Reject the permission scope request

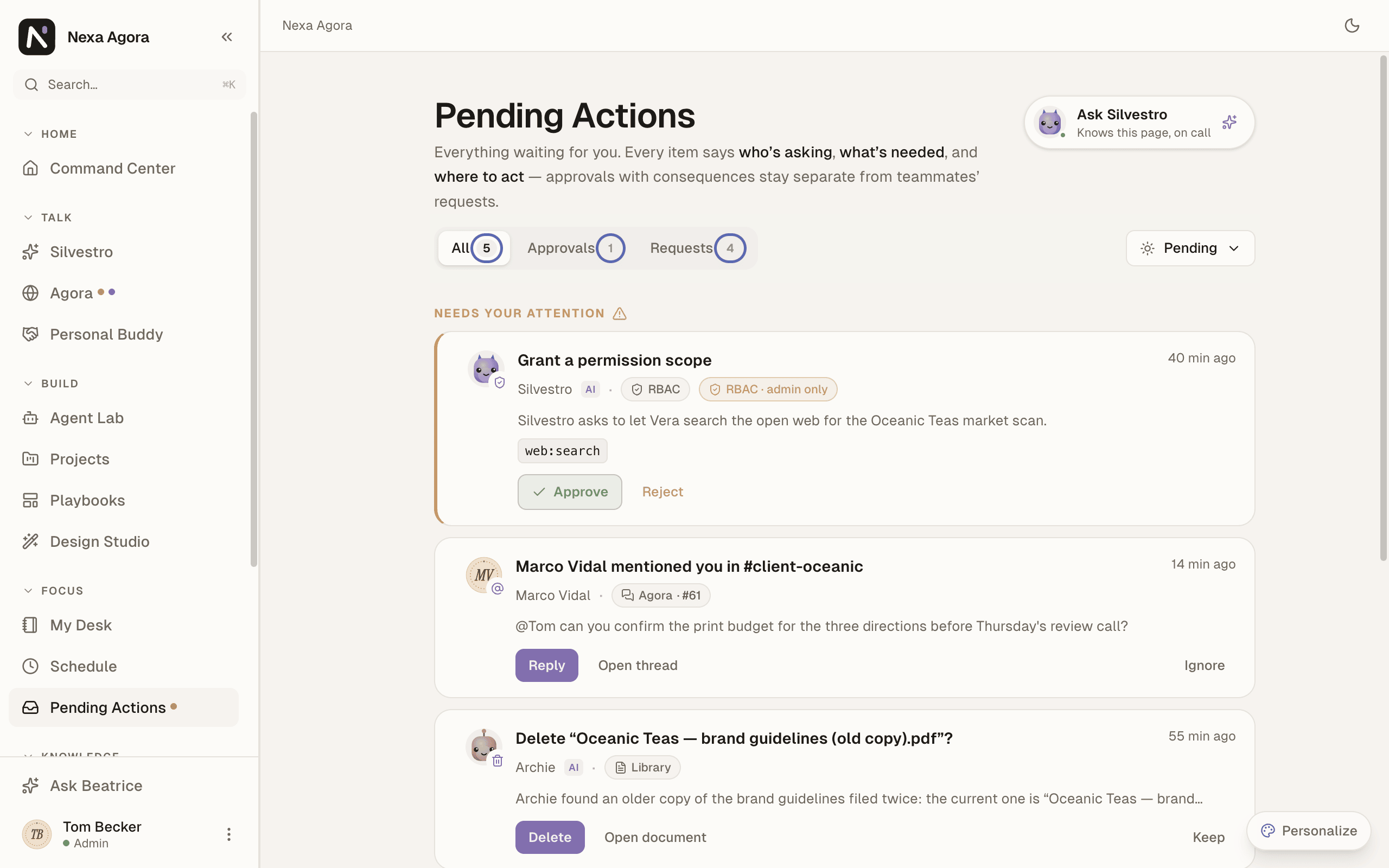point(662,492)
